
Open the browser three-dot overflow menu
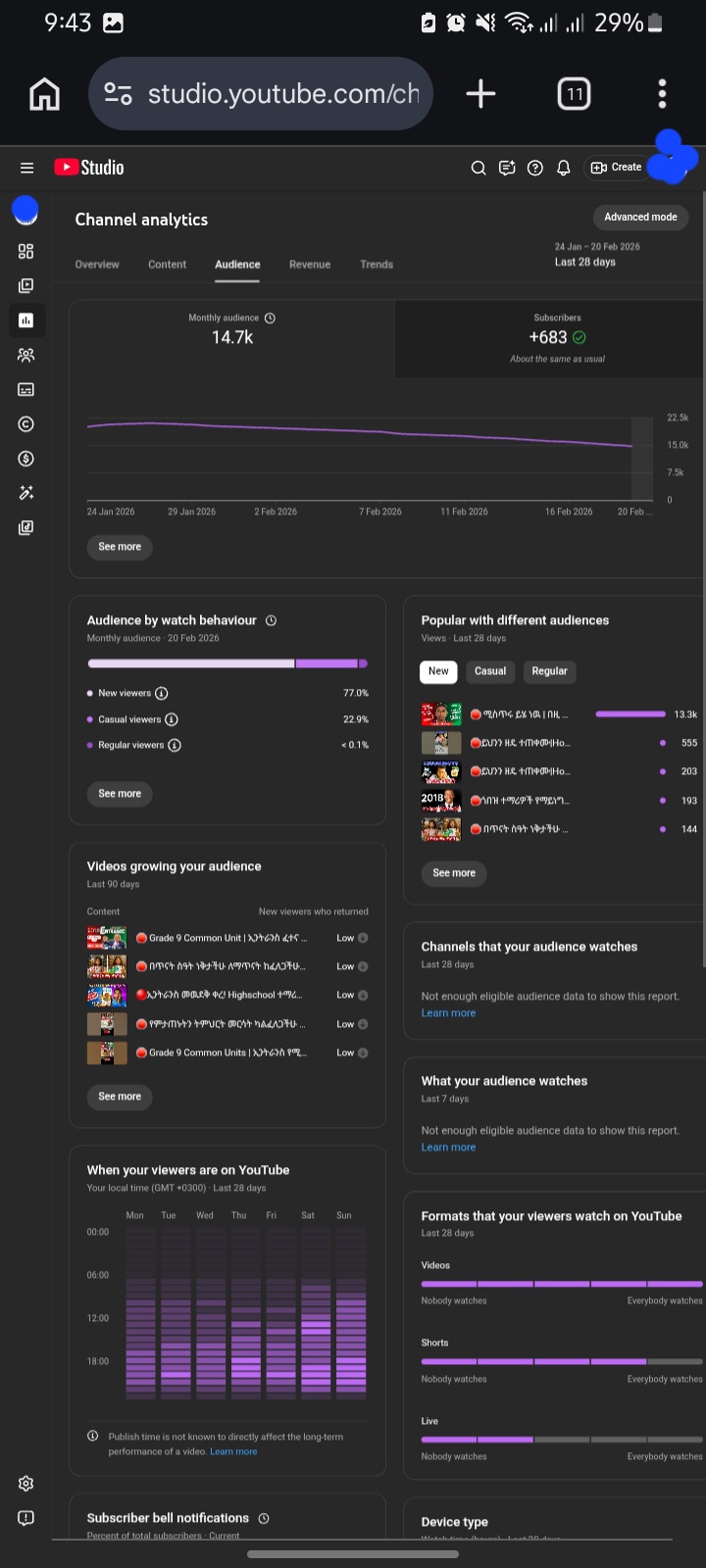662,94
